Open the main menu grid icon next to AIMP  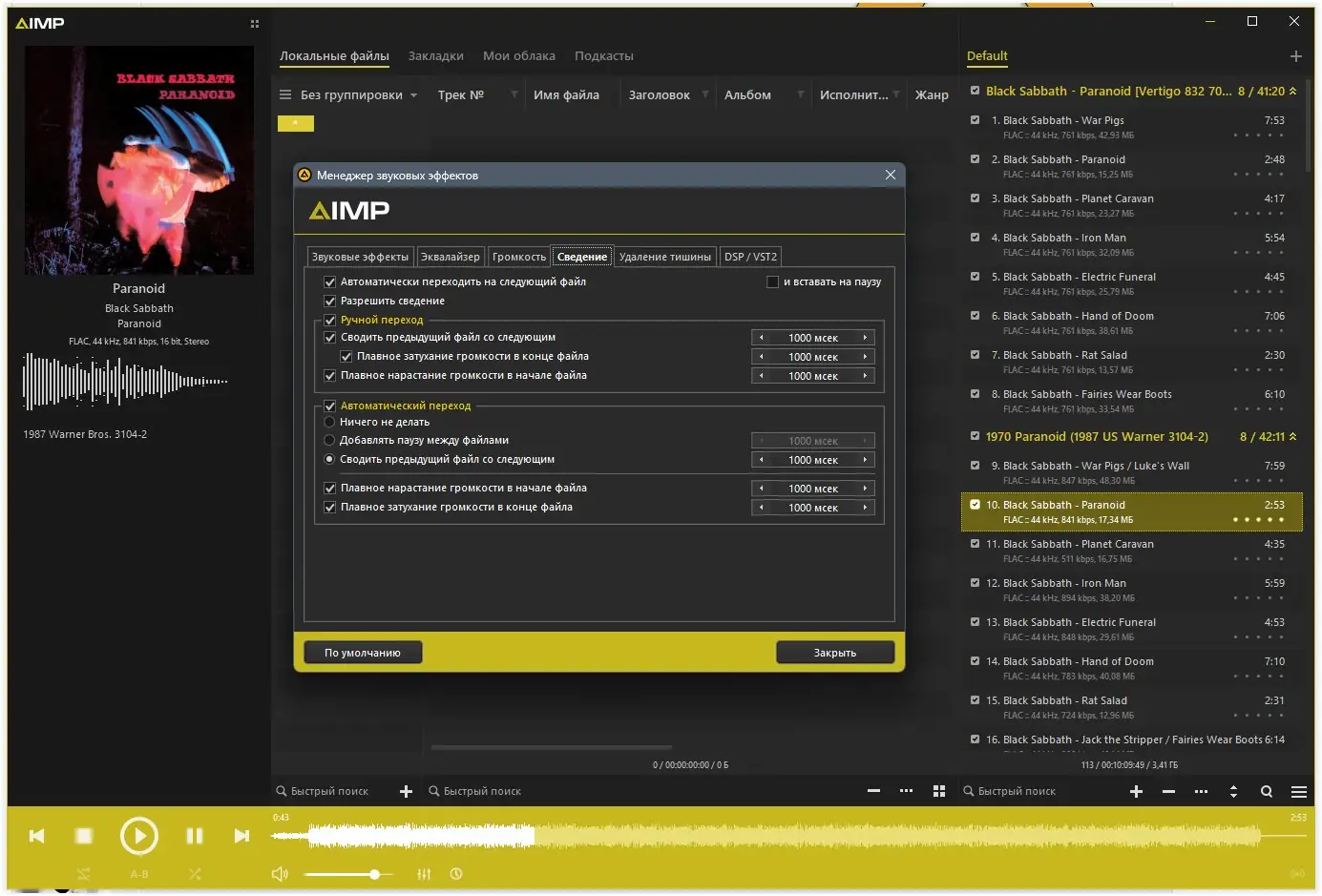[x=255, y=24]
